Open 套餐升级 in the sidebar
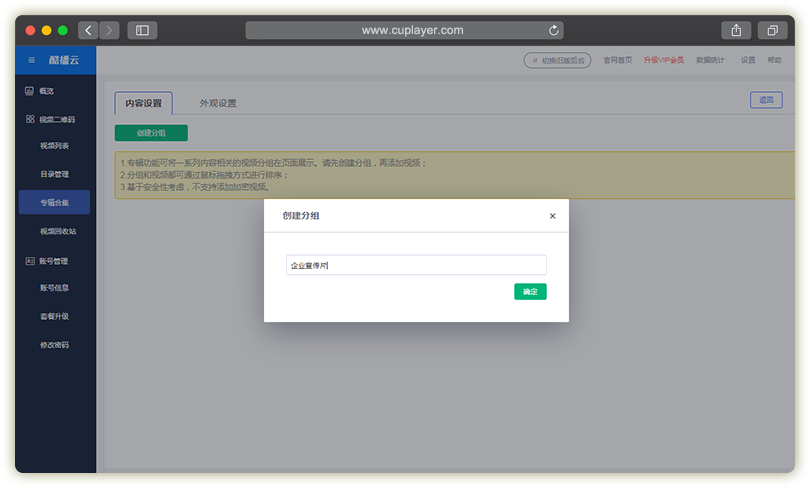This screenshot has width=810, height=488. pyautogui.click(x=54, y=316)
